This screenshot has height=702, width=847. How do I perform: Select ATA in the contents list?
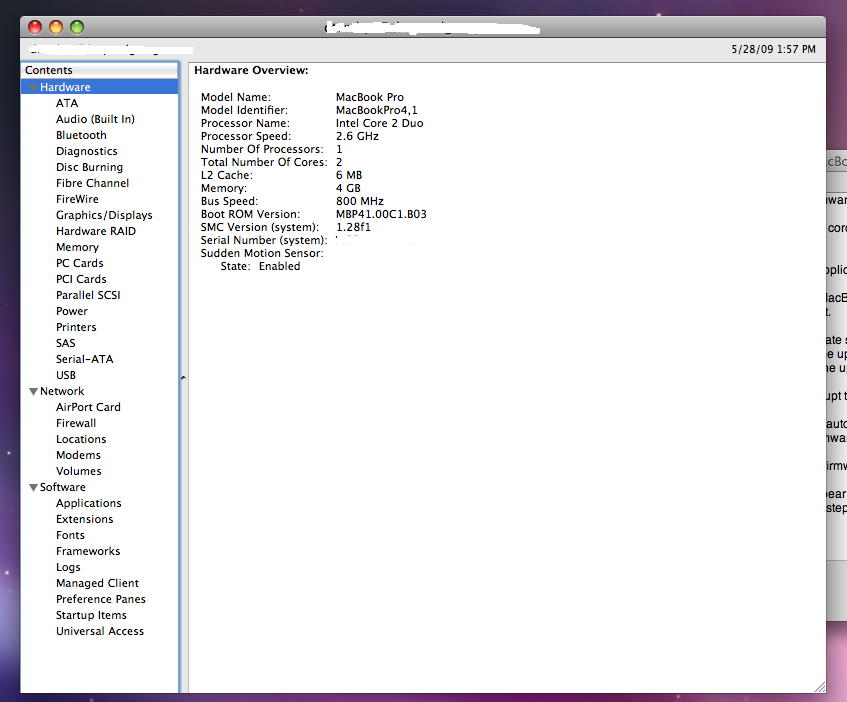coord(67,103)
